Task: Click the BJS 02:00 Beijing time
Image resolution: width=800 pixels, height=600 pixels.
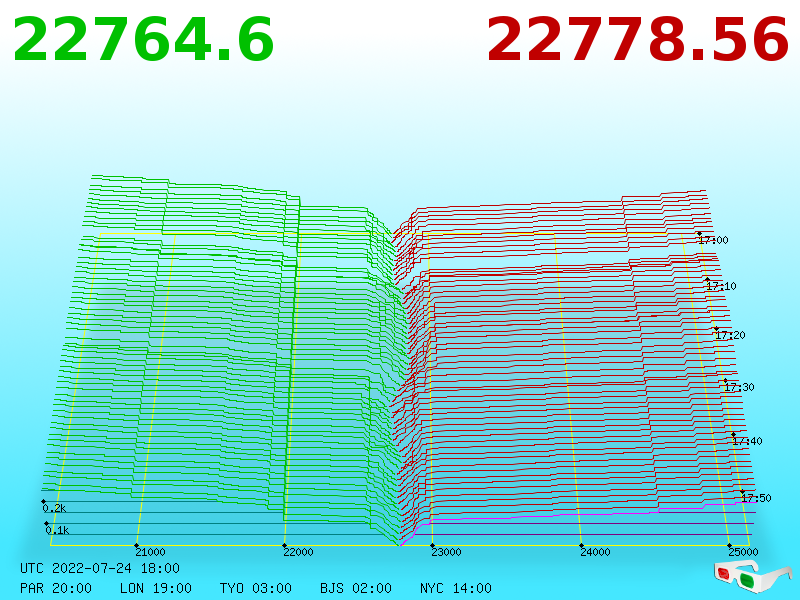Action: pos(356,588)
